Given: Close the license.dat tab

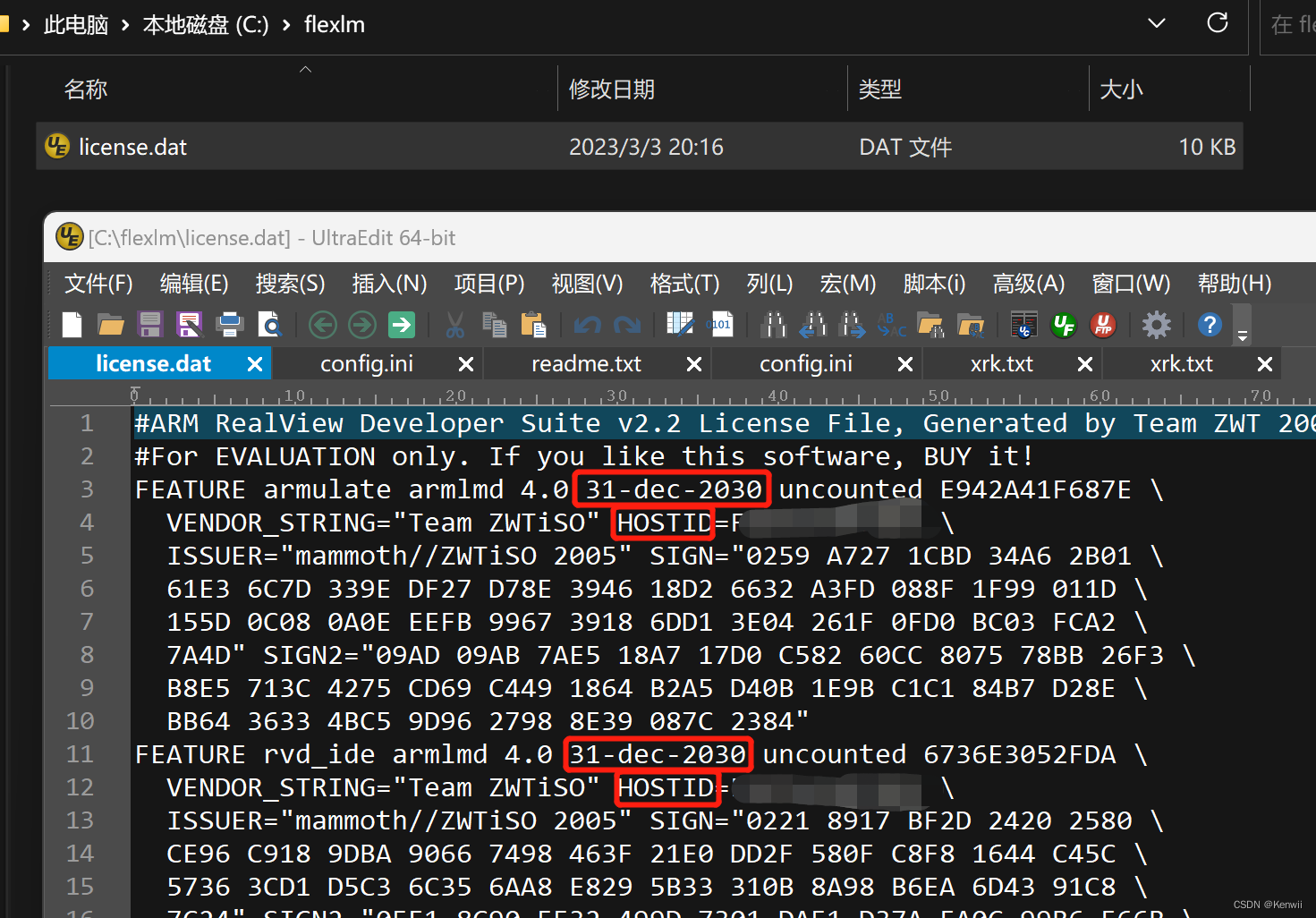Looking at the screenshot, I should click(x=254, y=364).
